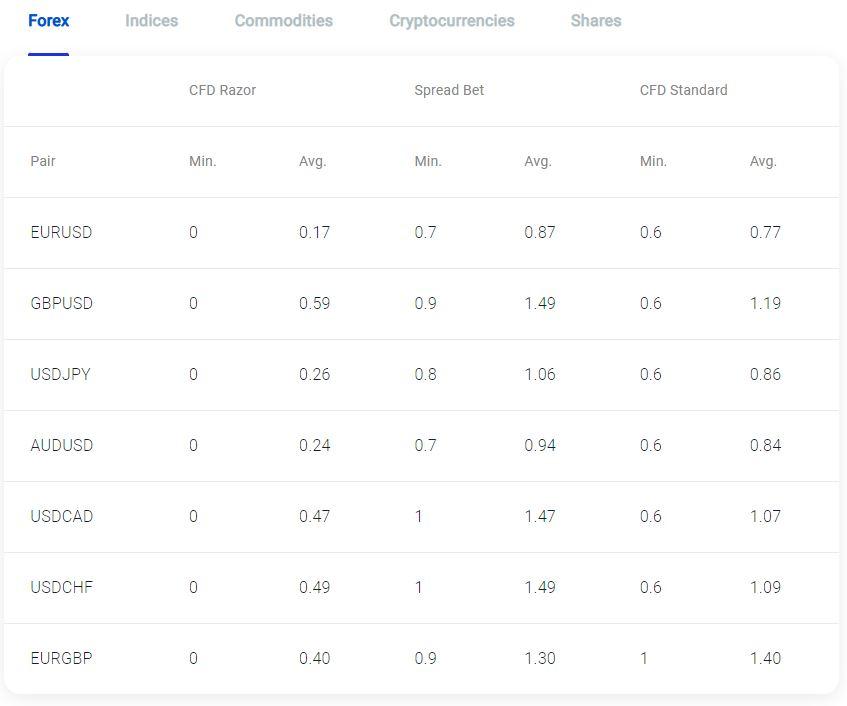847x706 pixels.
Task: Select the AUDUSD pair row
Action: [x=421, y=446]
